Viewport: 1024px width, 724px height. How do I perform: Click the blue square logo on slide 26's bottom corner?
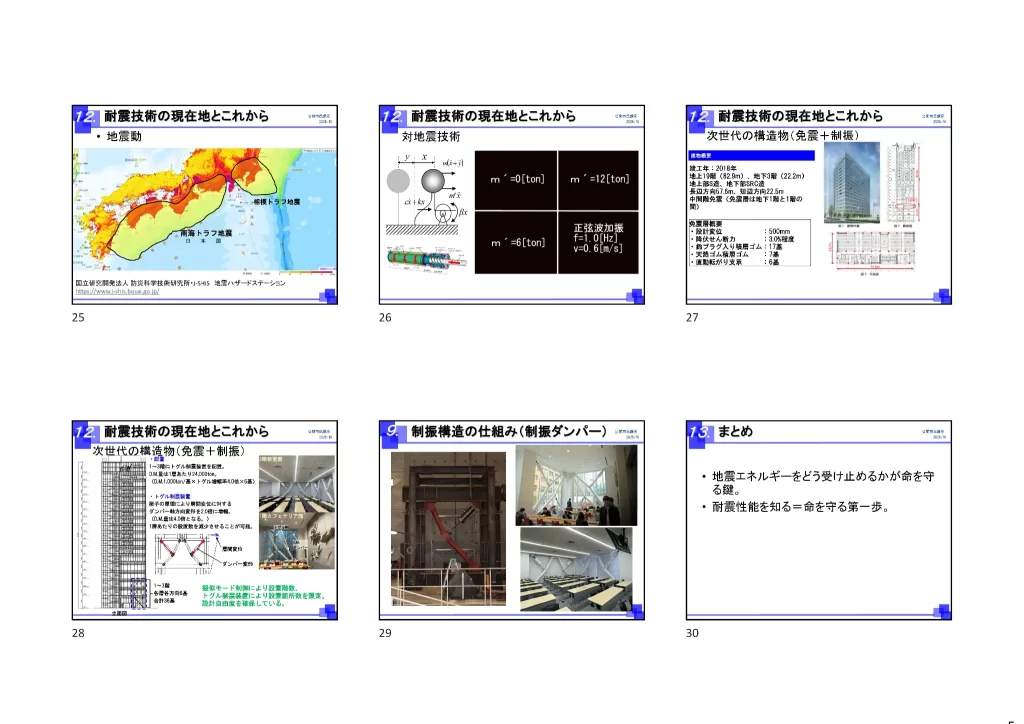tap(633, 294)
